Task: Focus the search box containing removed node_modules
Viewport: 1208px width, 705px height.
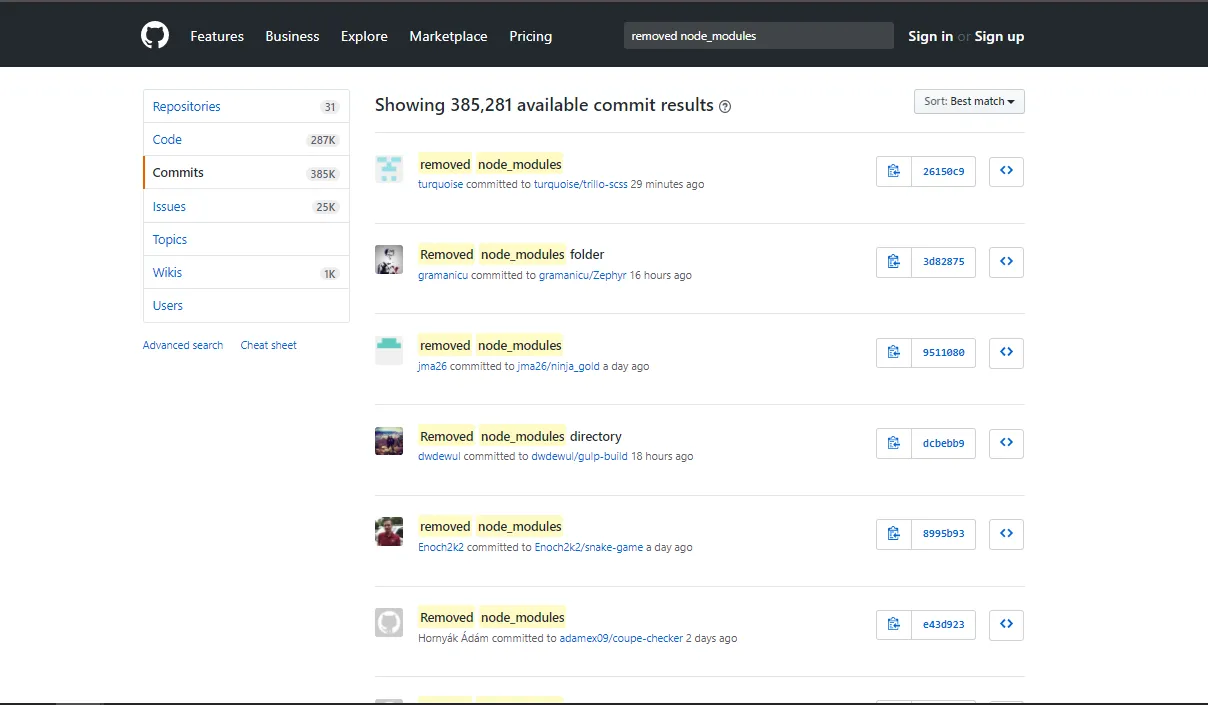Action: pyautogui.click(x=759, y=36)
